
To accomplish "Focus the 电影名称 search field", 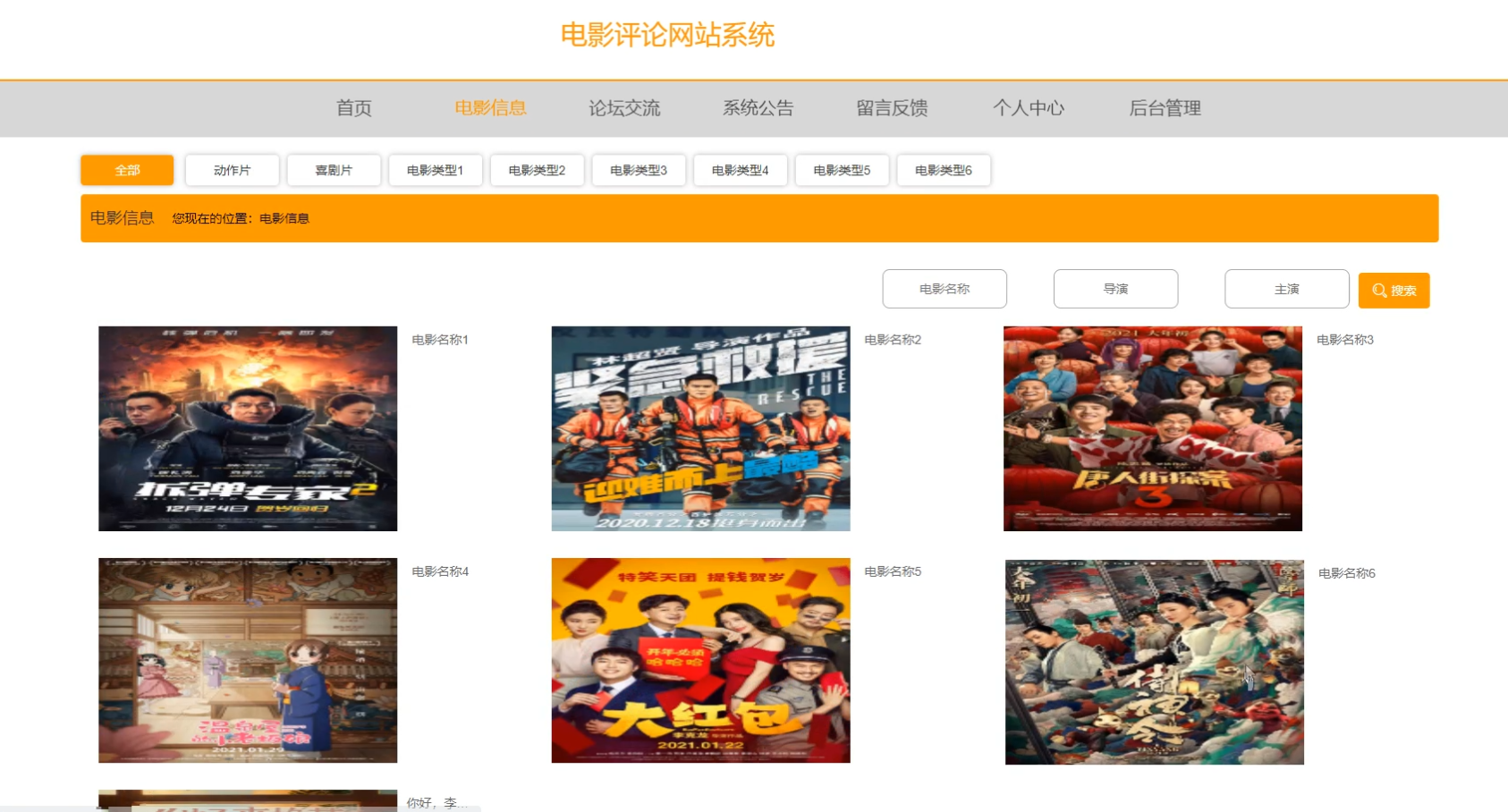I will [x=945, y=289].
